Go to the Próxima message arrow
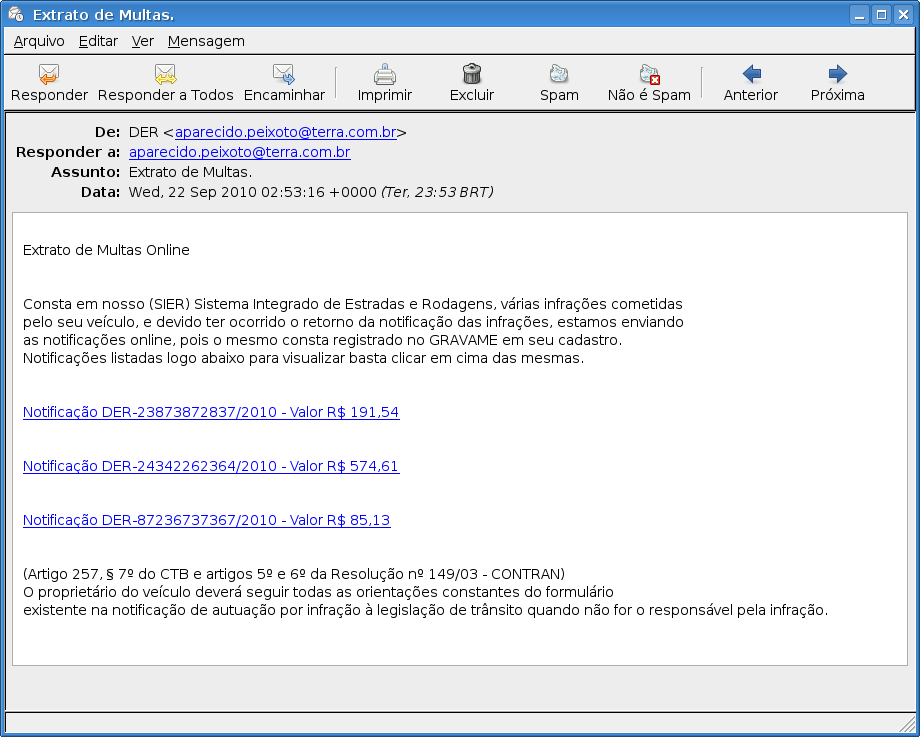The width and height of the screenshot is (920, 737). point(838,74)
